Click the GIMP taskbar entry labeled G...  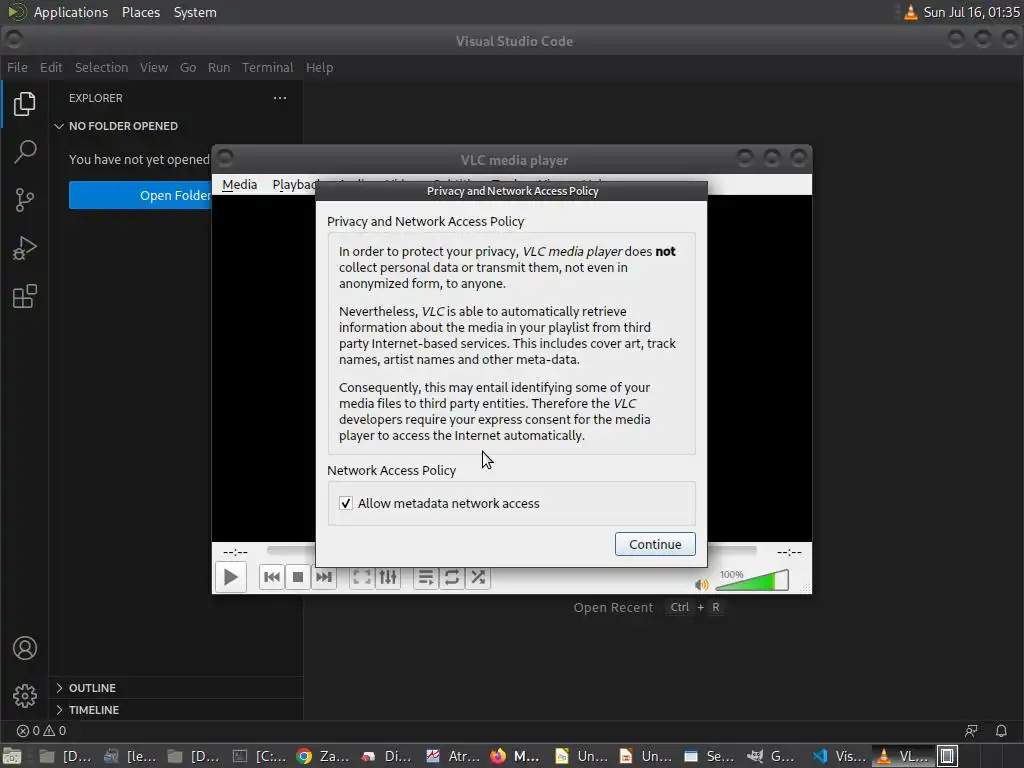click(772, 756)
